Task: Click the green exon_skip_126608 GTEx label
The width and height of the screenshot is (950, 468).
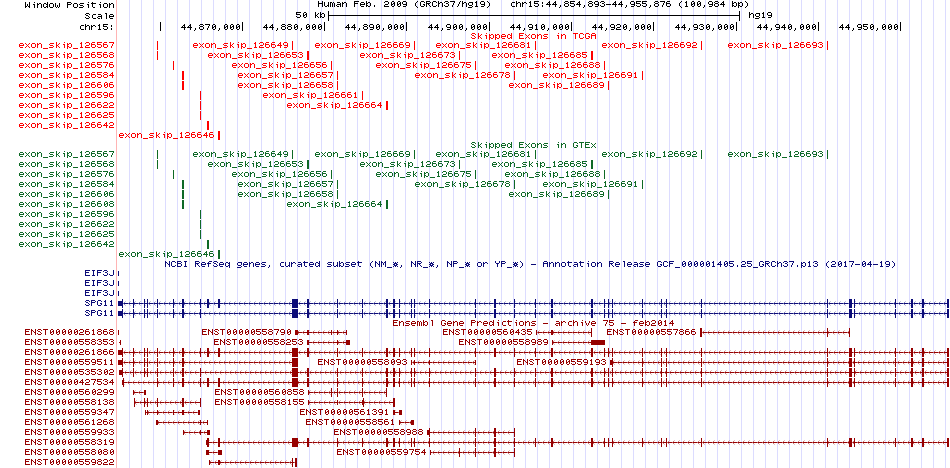Action: coord(67,204)
